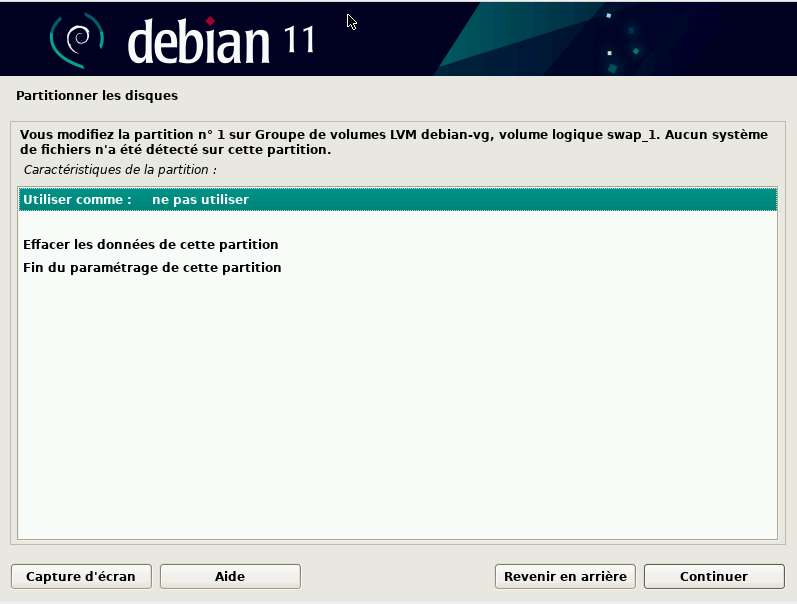Click the "Caractéristiques de la partition :" label
The height and width of the screenshot is (604, 797).
pos(120,170)
